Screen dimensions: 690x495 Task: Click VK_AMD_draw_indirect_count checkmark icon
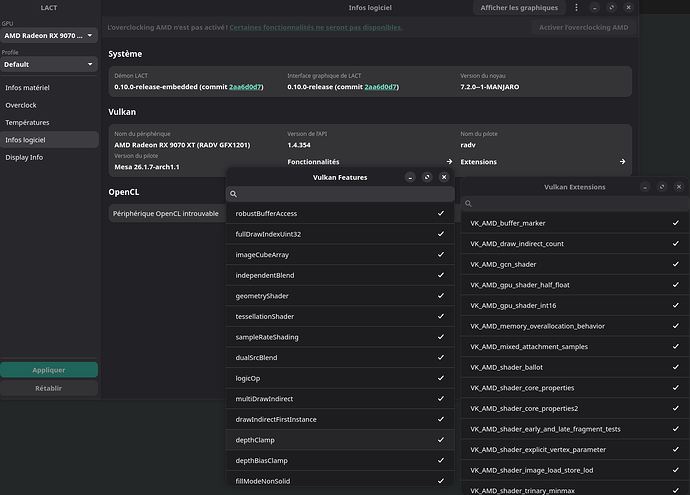tap(675, 243)
